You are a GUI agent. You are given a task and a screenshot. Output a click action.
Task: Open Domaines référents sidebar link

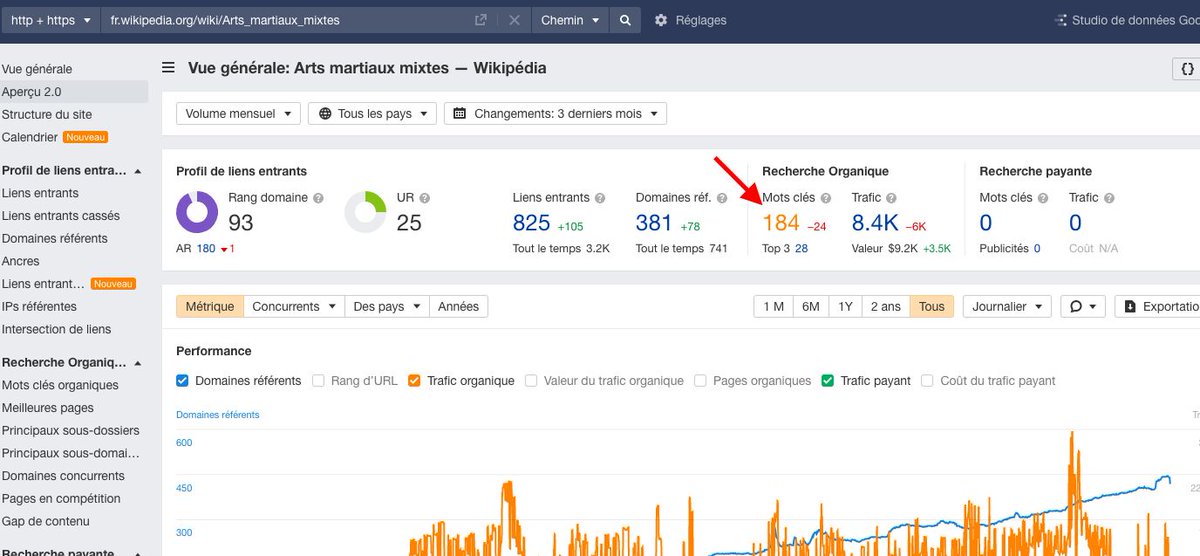[x=54, y=239]
